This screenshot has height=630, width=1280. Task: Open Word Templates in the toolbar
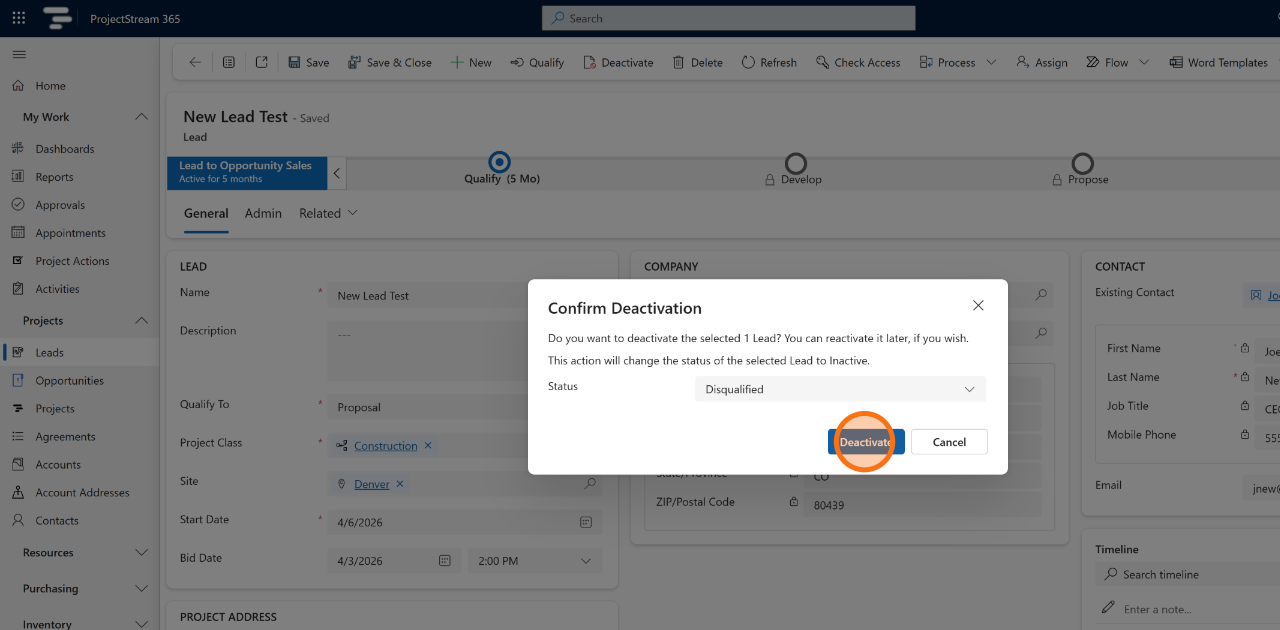tap(1218, 62)
